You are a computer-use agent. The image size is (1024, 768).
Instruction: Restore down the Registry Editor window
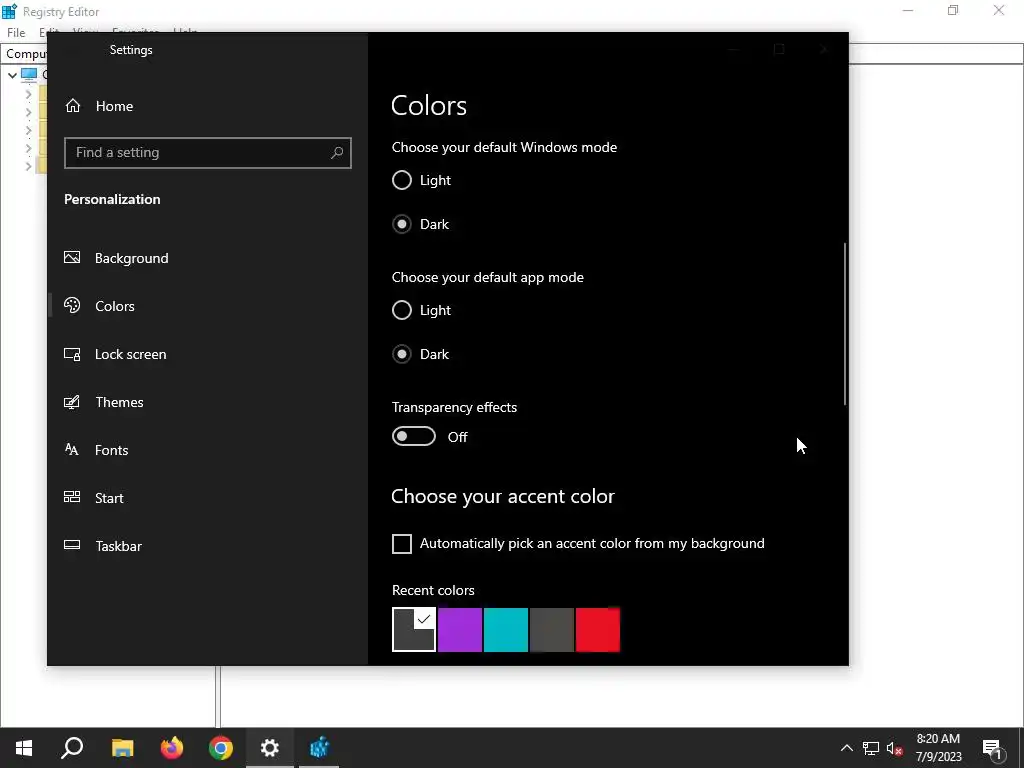point(953,10)
